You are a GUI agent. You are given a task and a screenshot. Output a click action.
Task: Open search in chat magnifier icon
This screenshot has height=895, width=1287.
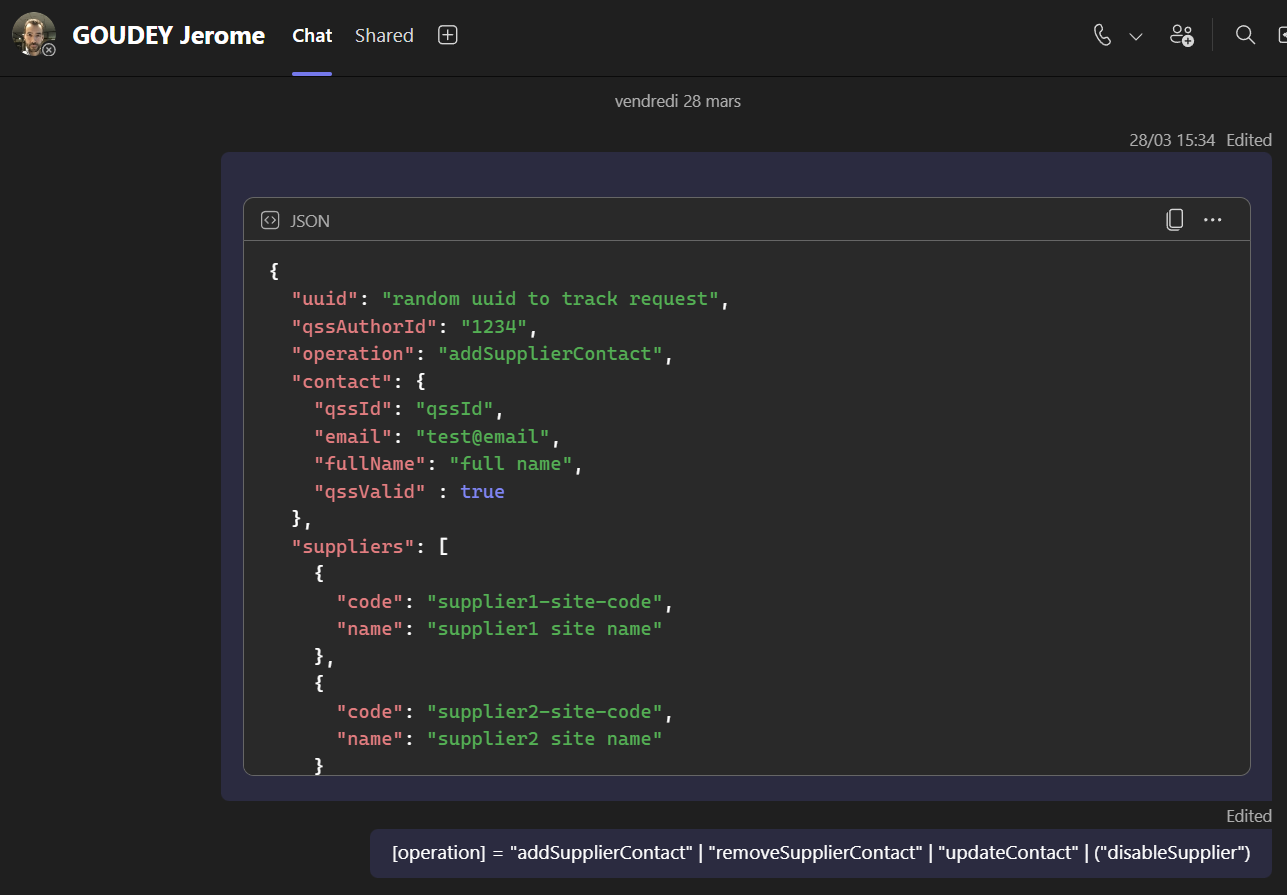(x=1245, y=35)
